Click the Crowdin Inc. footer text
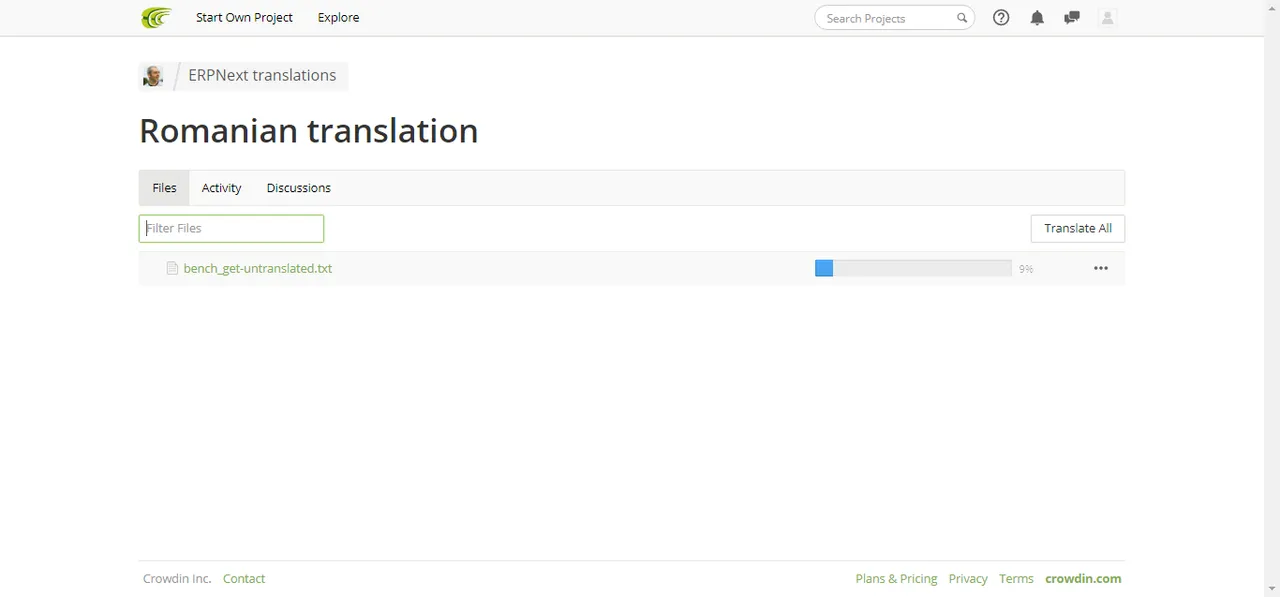Image resolution: width=1280 pixels, height=597 pixels. (177, 579)
